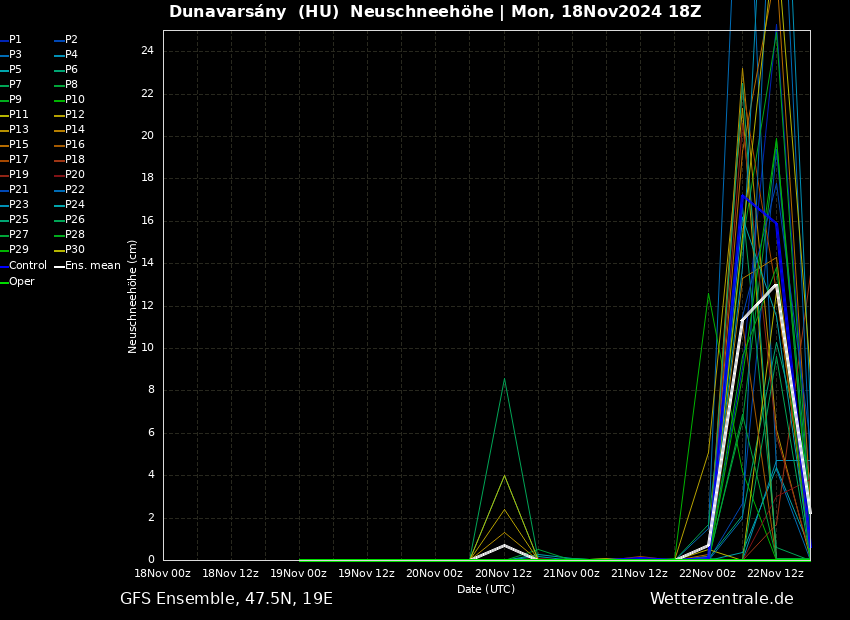Click the 18Nov 00z x-axis tick label
850x620 pixels.
pyautogui.click(x=162, y=574)
